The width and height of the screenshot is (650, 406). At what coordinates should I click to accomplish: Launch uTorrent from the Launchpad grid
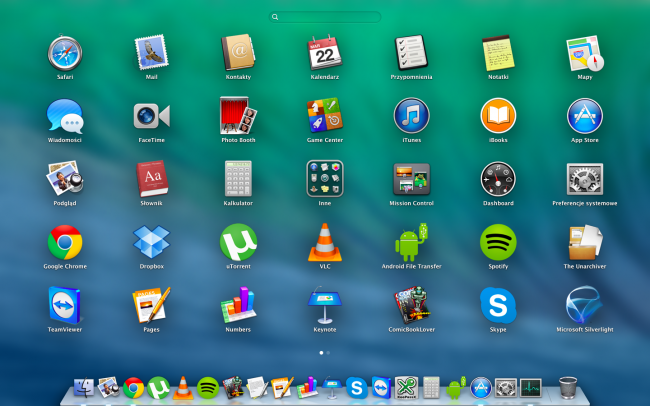(238, 242)
